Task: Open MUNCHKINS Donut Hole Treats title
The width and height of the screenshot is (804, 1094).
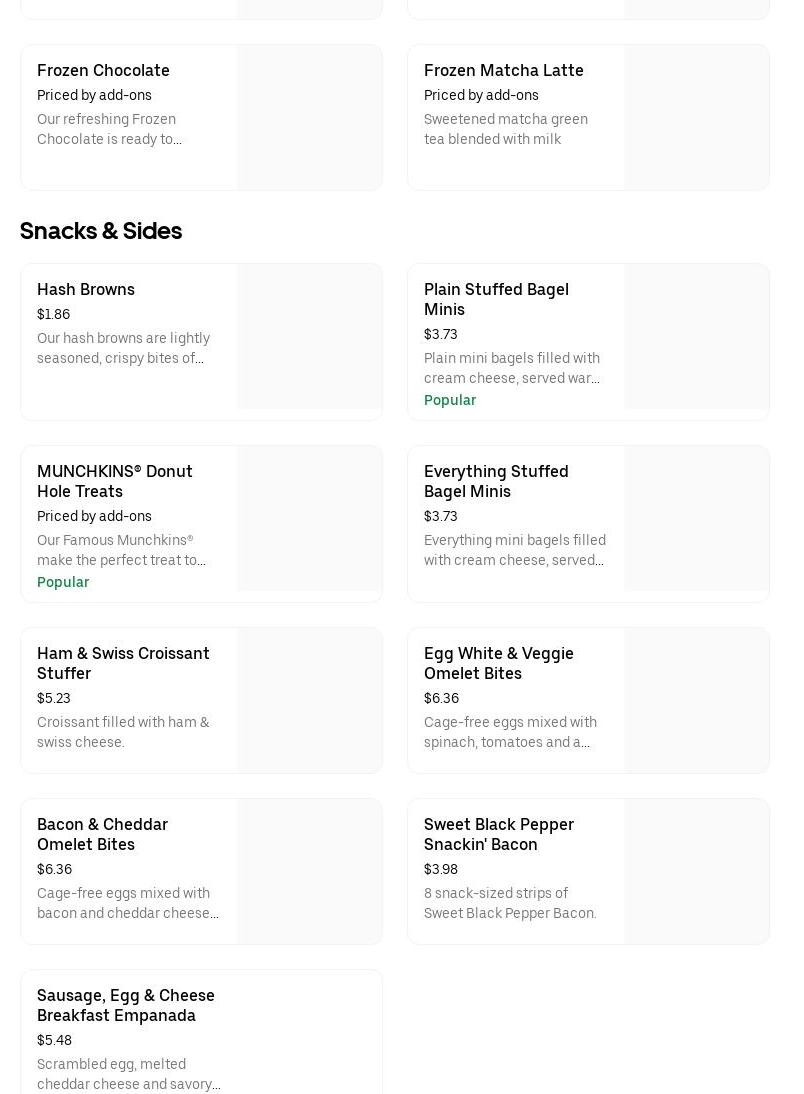Action: pos(115,481)
